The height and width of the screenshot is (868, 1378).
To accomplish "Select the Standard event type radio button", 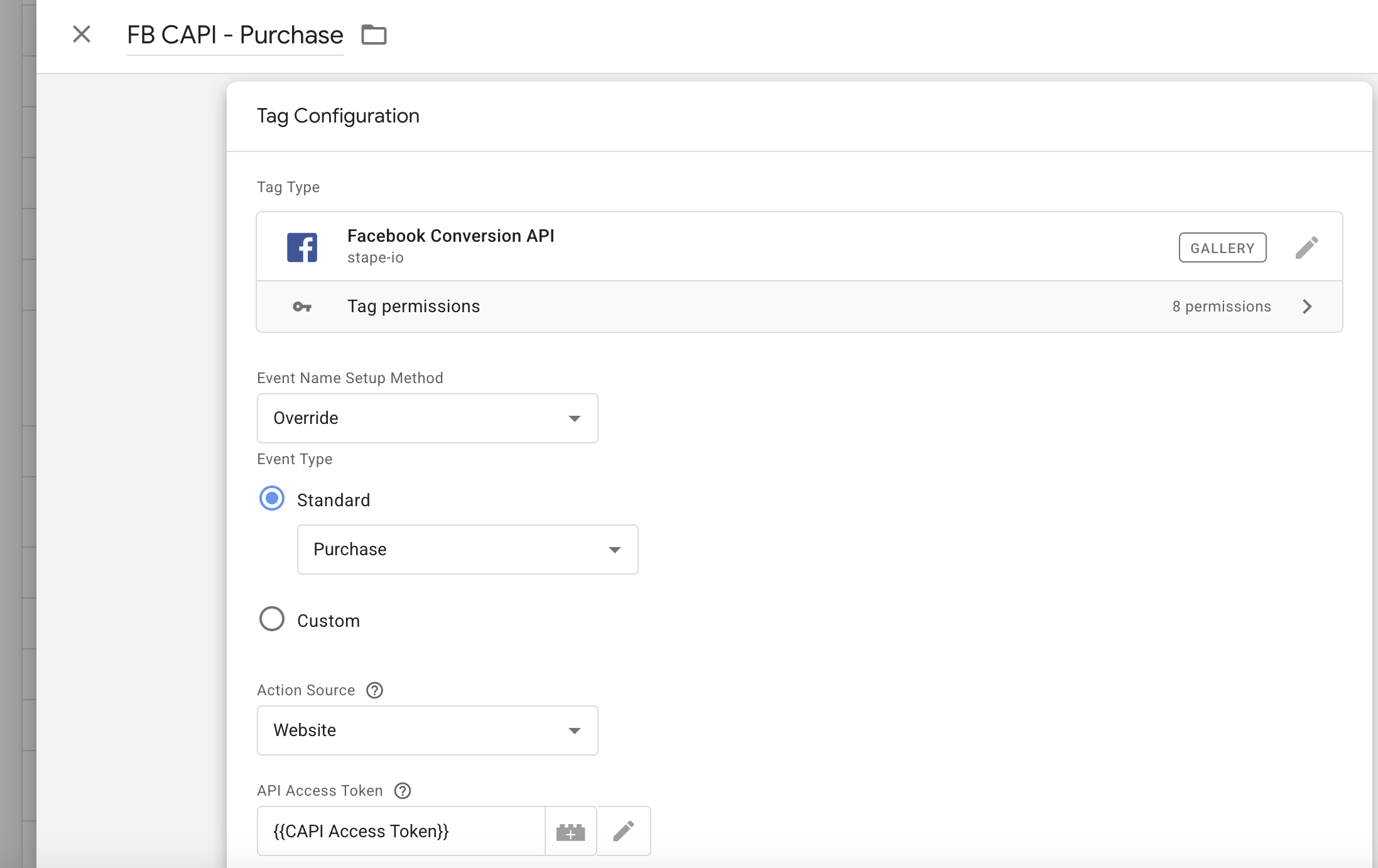I will pyautogui.click(x=271, y=499).
